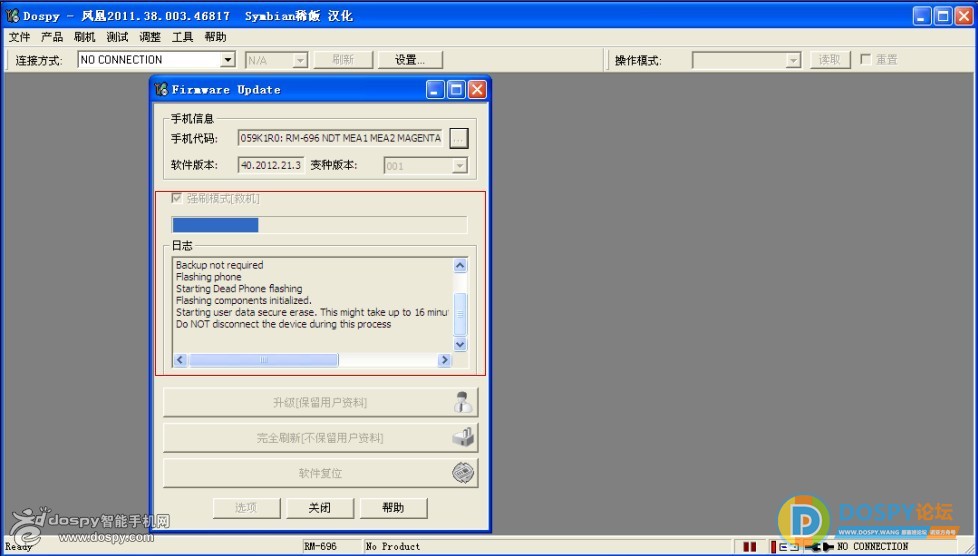This screenshot has width=978, height=556.
Task: Click log line 'Starting Dead Phone flashing'
Action: click(x=239, y=289)
